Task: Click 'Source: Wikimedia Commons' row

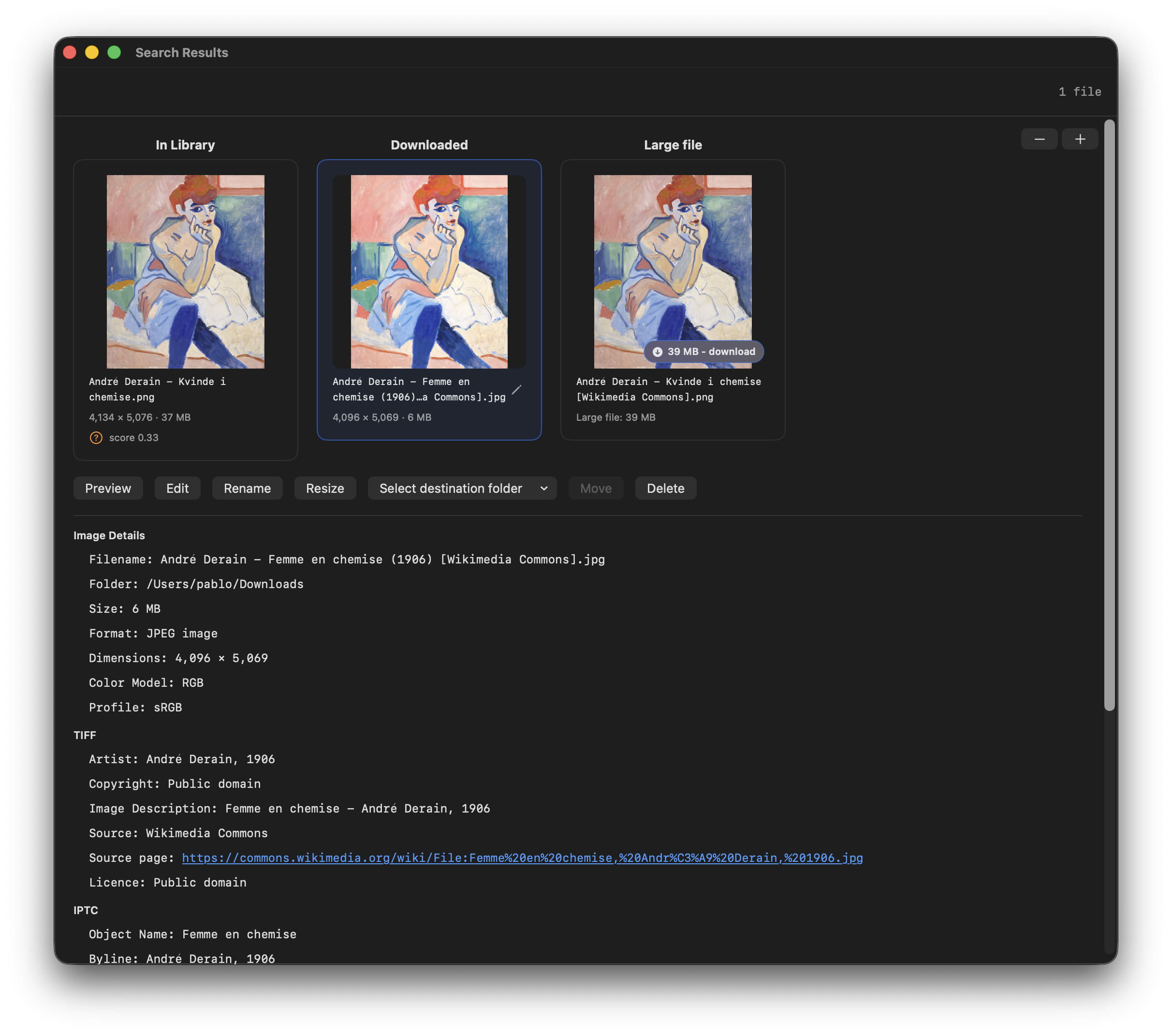Action: coord(178,833)
